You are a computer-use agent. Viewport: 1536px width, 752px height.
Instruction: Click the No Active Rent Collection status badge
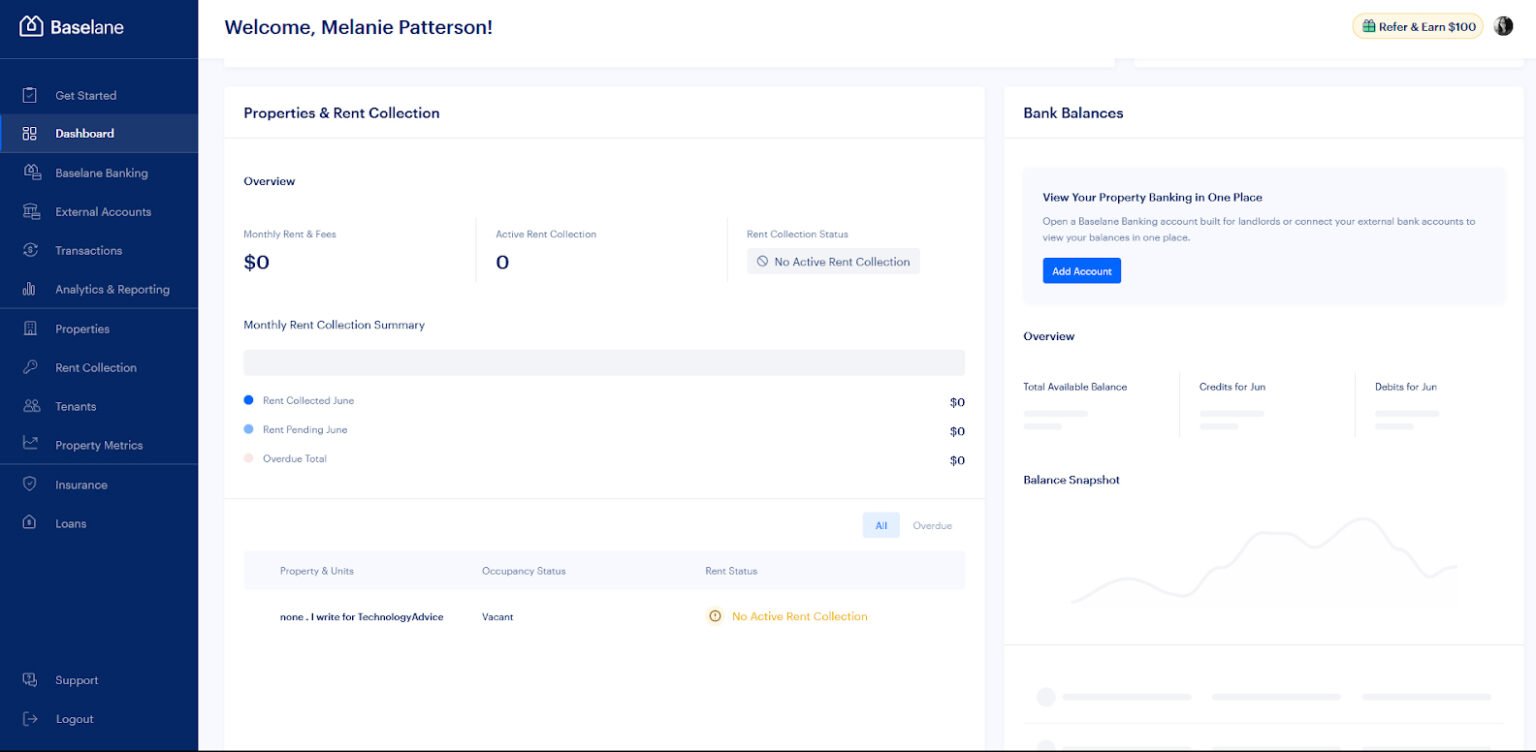(833, 261)
